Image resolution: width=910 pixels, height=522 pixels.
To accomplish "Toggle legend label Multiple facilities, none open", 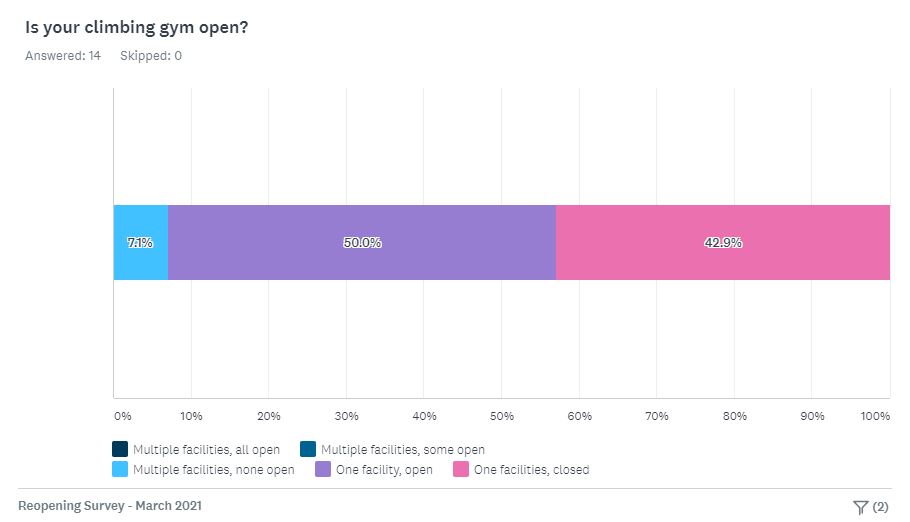I will pyautogui.click(x=213, y=470).
